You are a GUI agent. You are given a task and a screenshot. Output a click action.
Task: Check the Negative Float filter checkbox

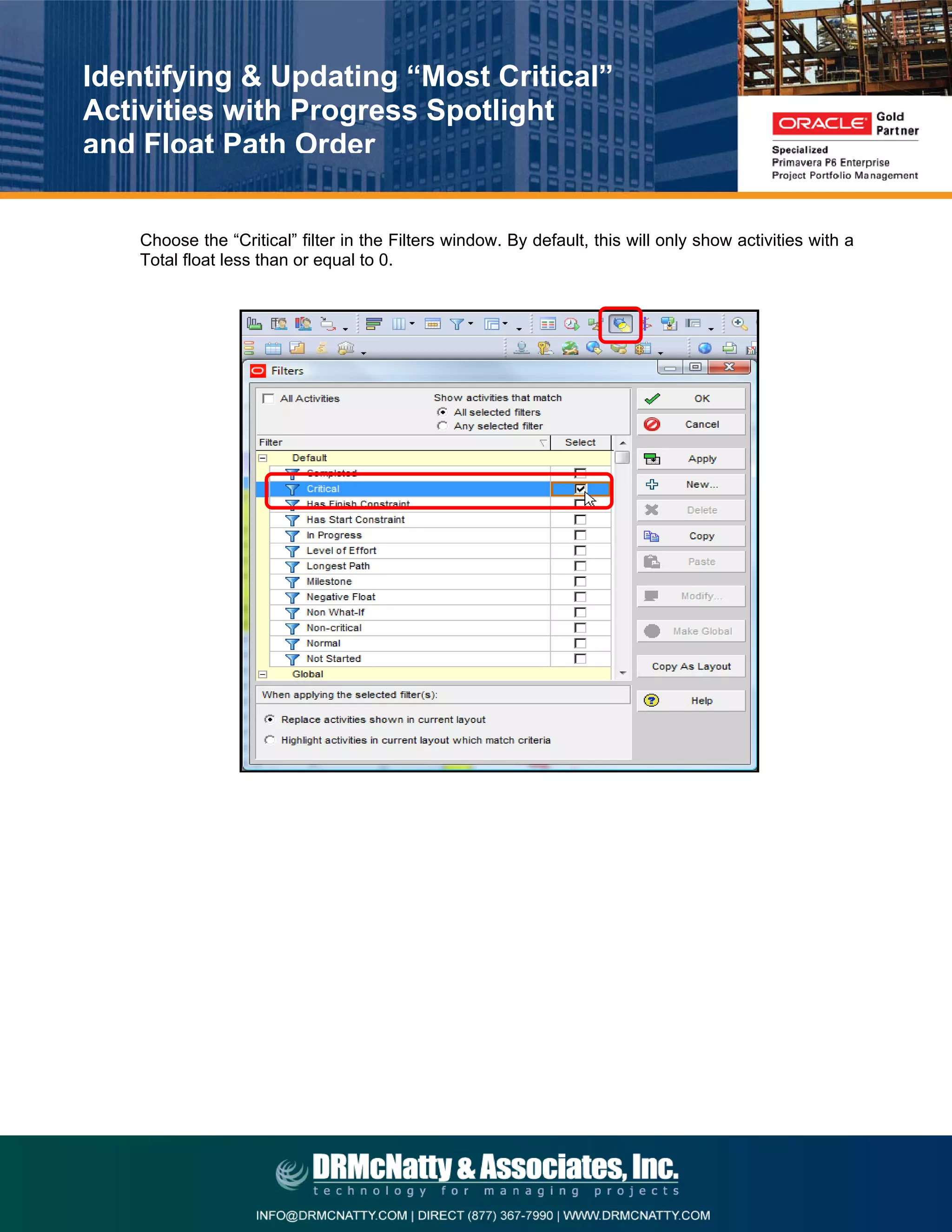click(580, 597)
